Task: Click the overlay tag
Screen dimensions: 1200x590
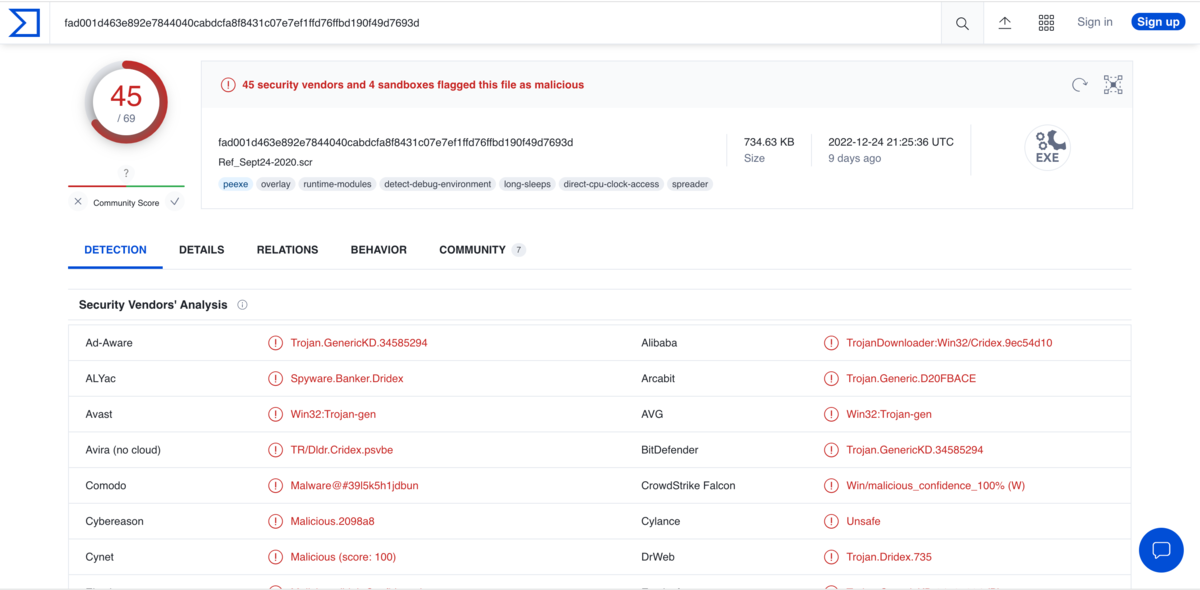Action: (x=276, y=184)
